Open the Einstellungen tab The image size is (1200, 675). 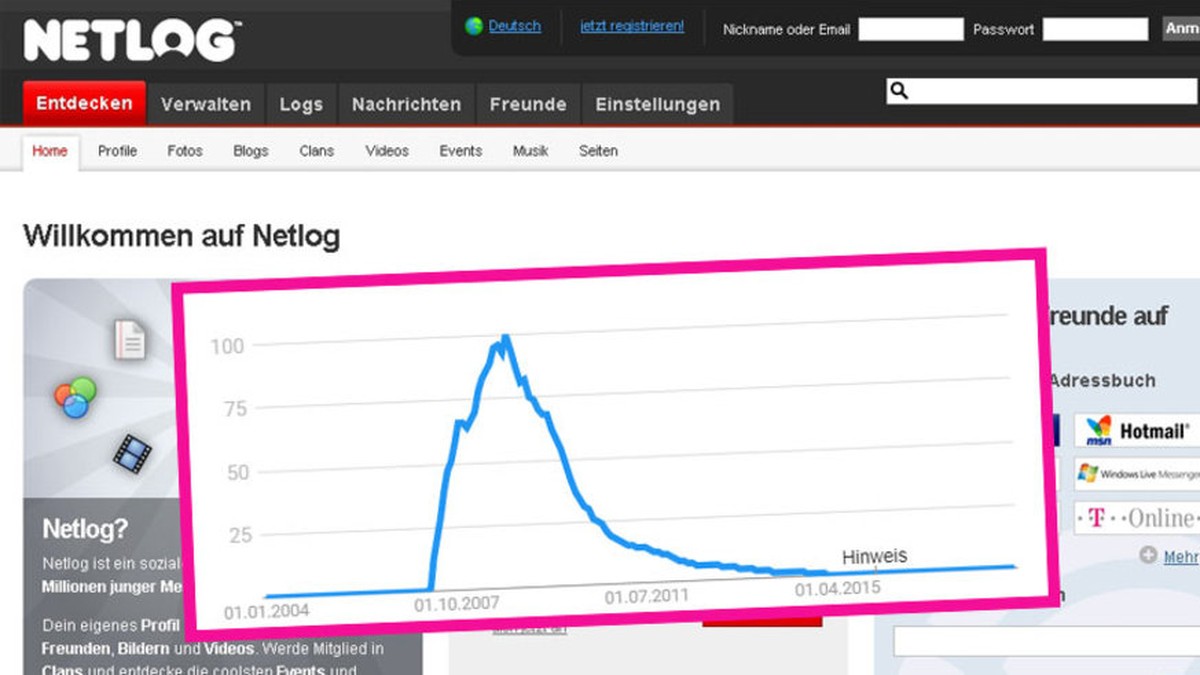coord(658,104)
